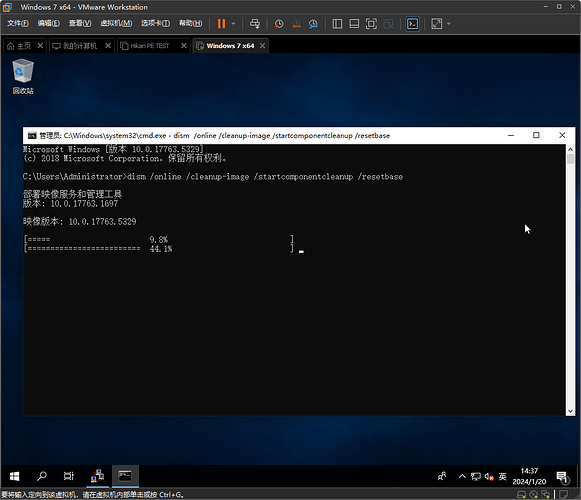This screenshot has width=581, height=500.
Task: Open the 文件(F) menu
Action: point(18,23)
